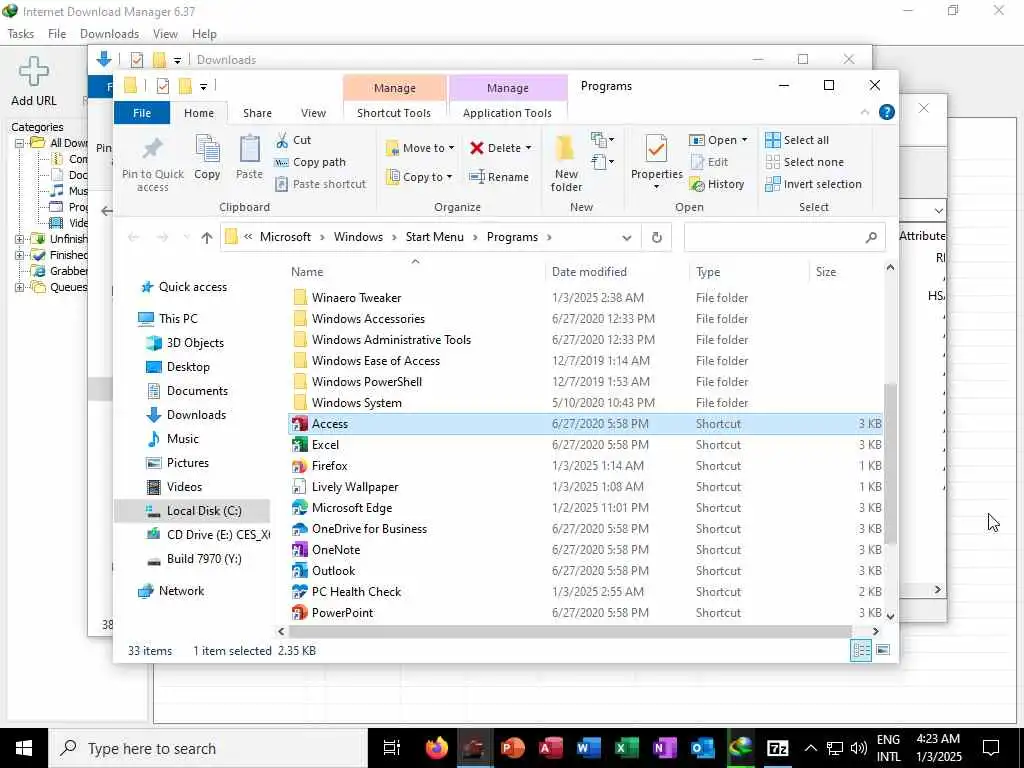This screenshot has width=1024, height=768.
Task: Click the Date modified column header
Action: [589, 272]
